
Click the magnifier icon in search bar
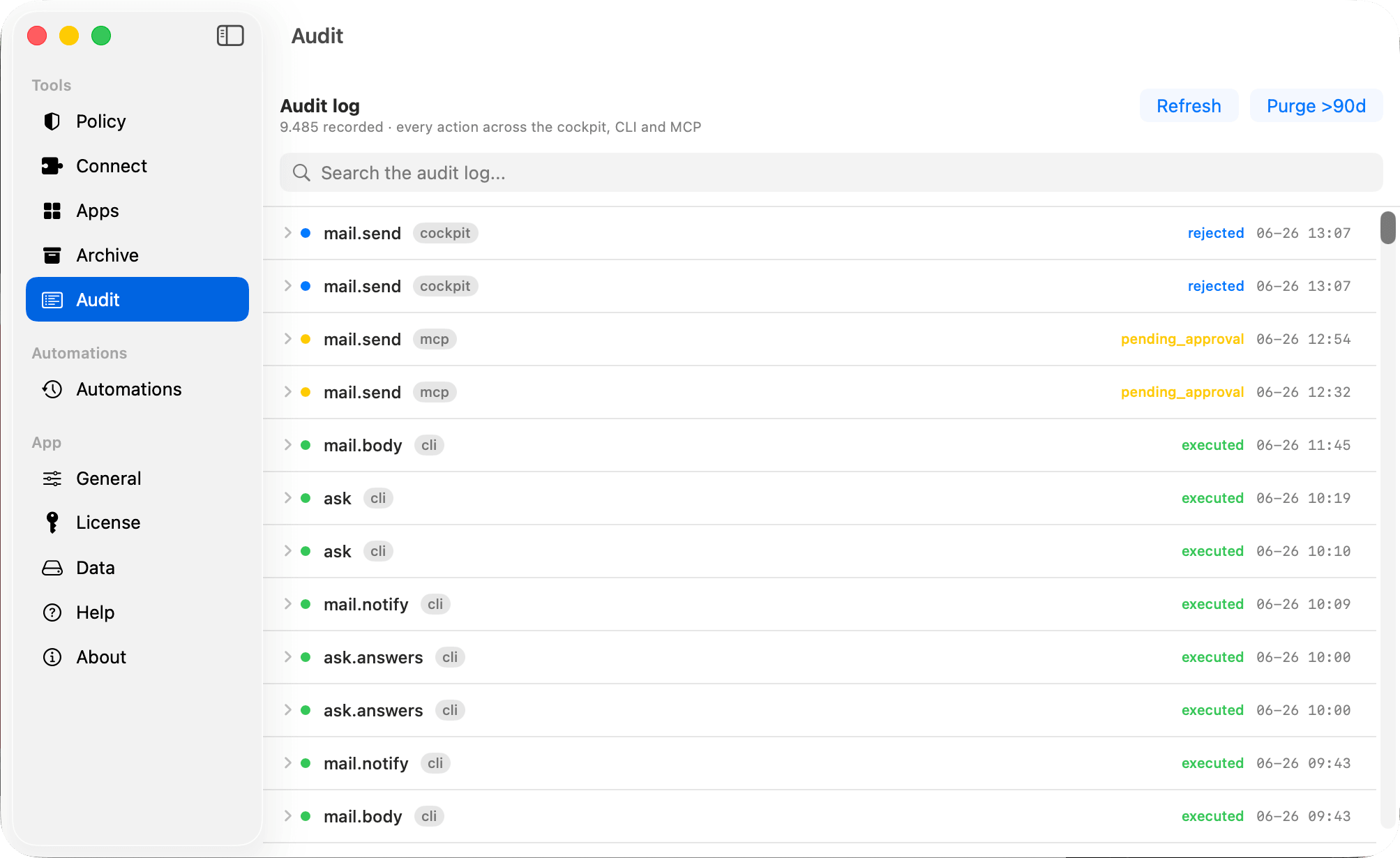click(301, 172)
